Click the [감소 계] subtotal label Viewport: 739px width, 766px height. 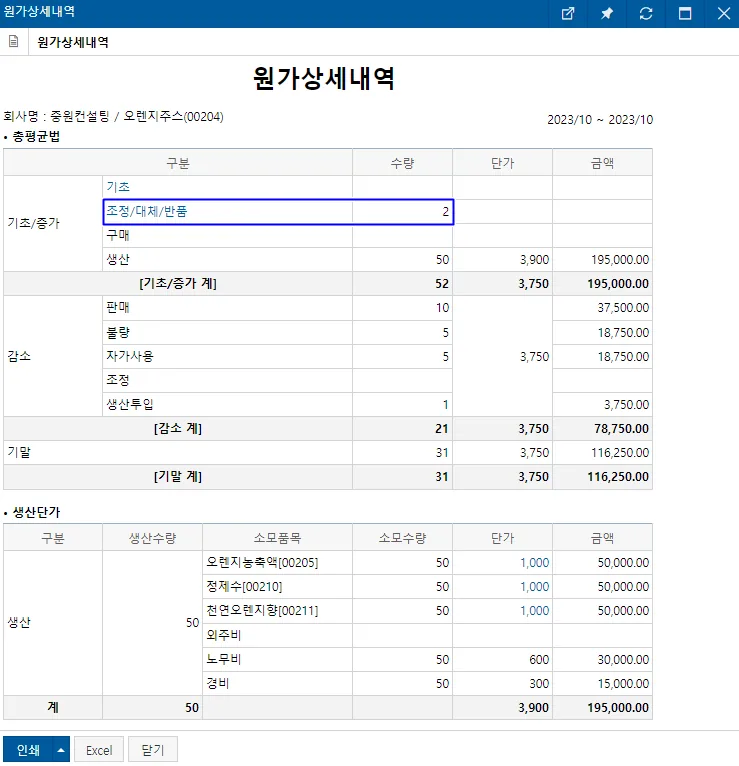pos(178,428)
